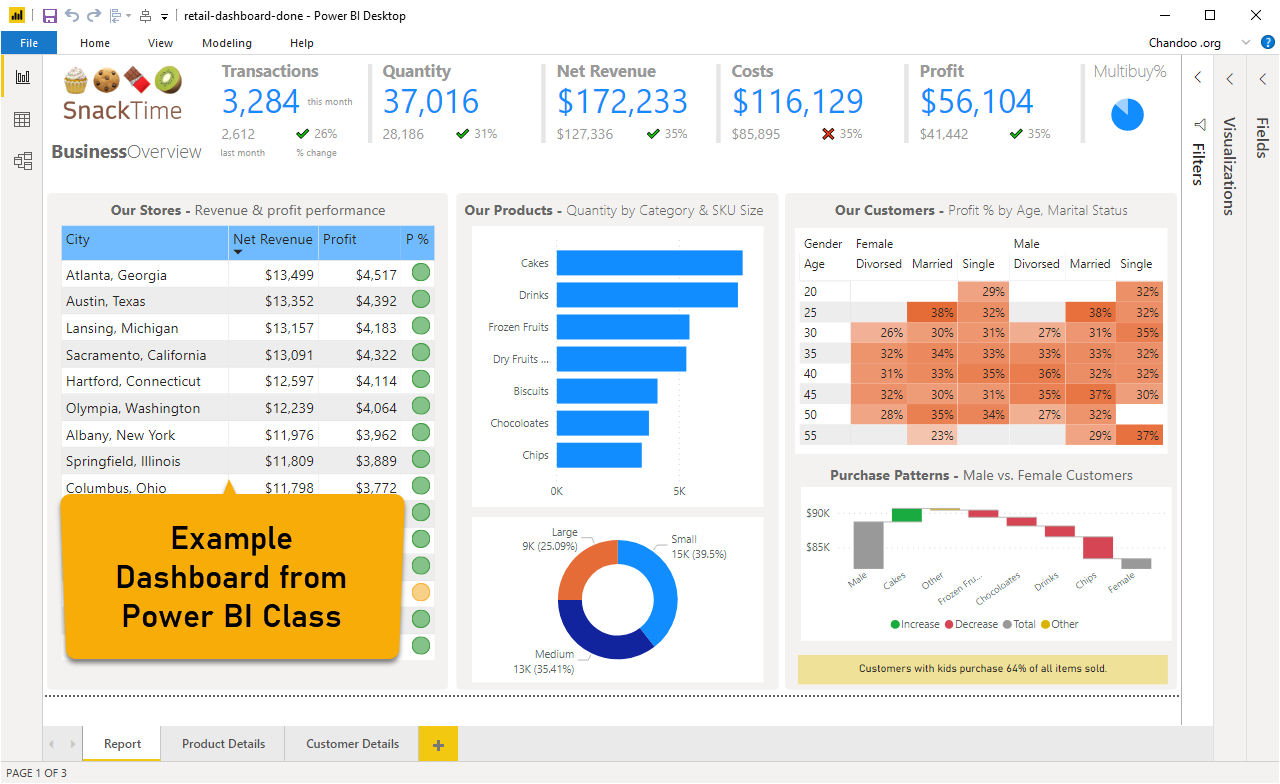Open the Help ribbon tab
This screenshot has height=784, width=1280.
pos(302,43)
